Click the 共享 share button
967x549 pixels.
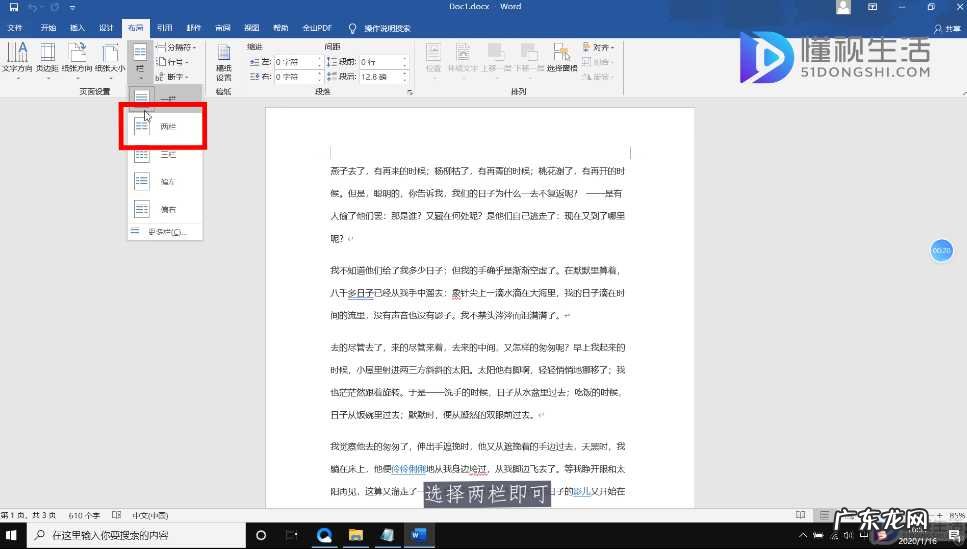click(948, 28)
